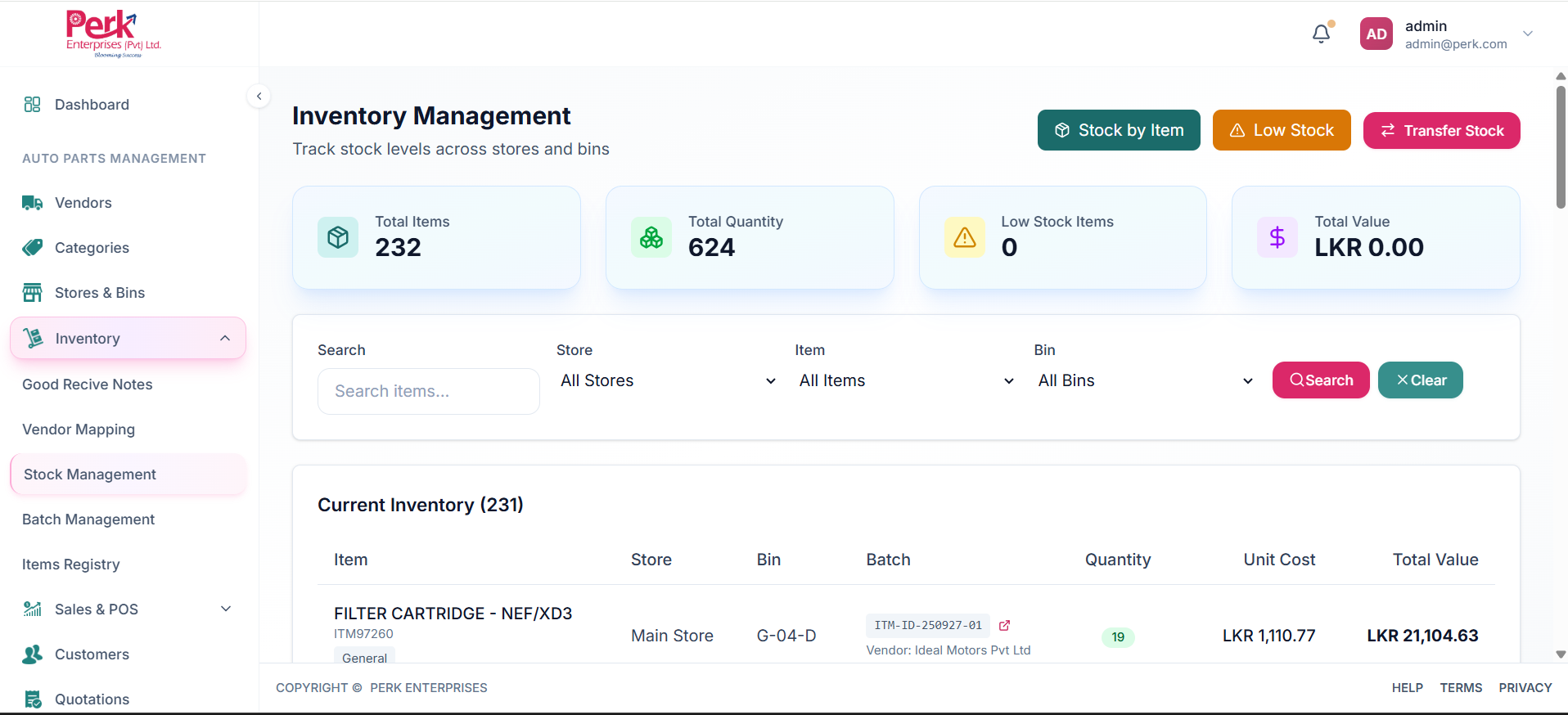Open the All Stores dropdown
The image size is (1568, 715).
pos(667,381)
